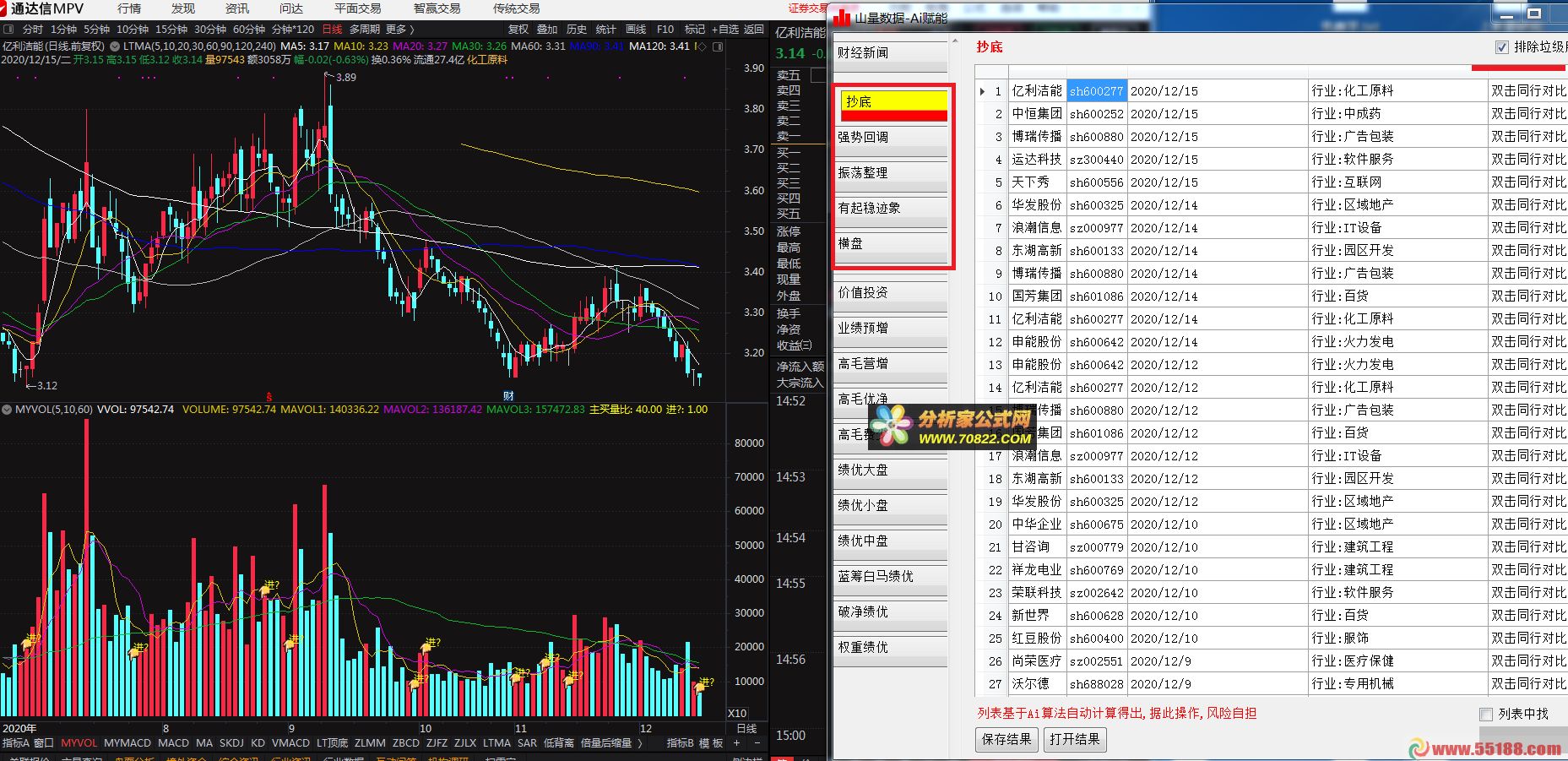Click the MYVOL indicator round icon
Viewport: 1568px width, 761px height.
7,410
